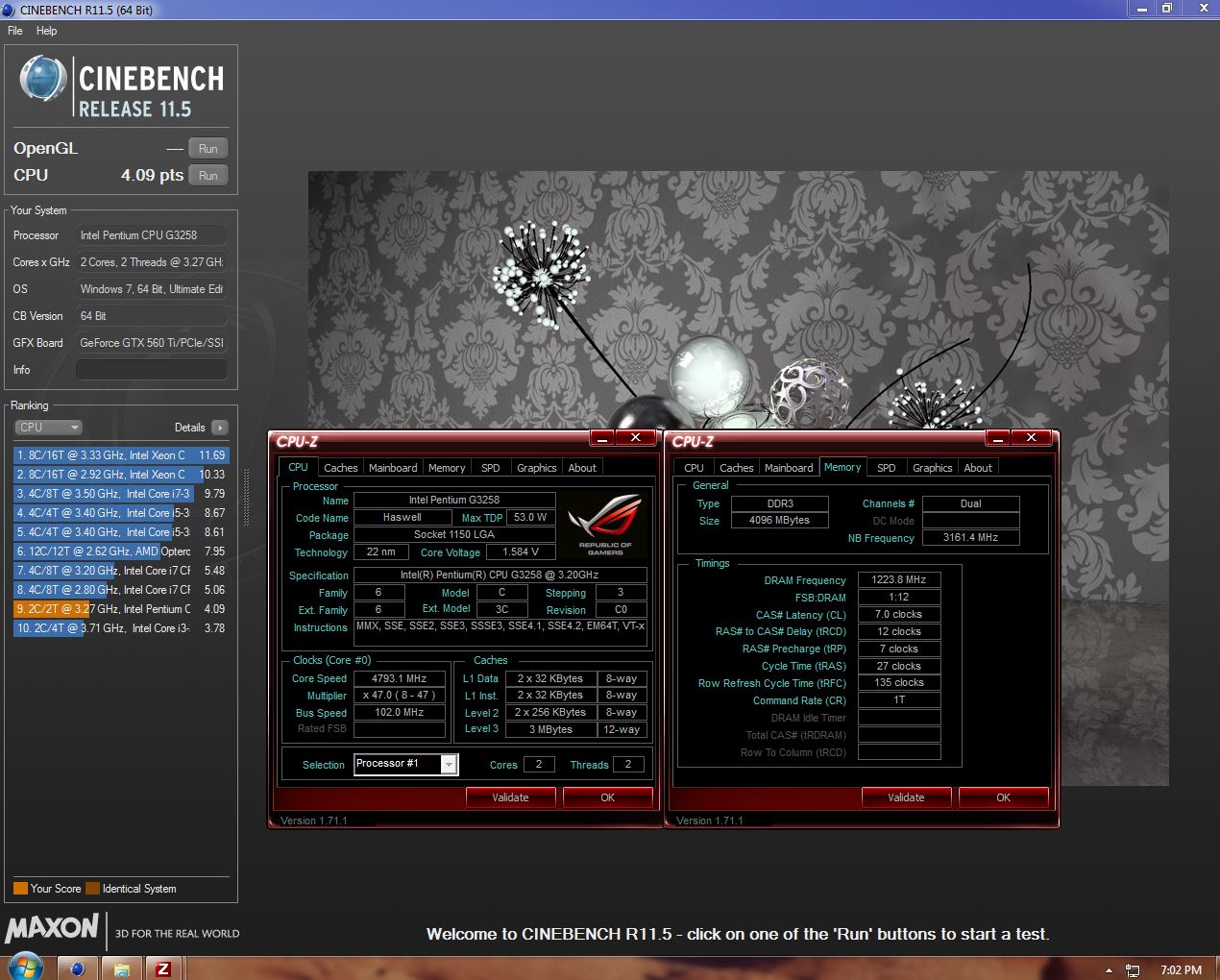Click Multiplier value x 47.0
The width and height of the screenshot is (1220, 980).
tap(399, 696)
